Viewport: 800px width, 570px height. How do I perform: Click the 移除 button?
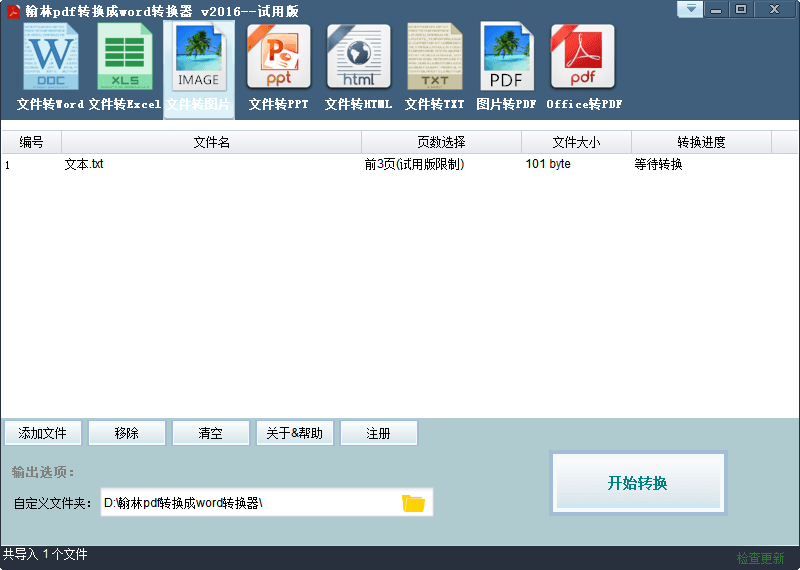[x=127, y=433]
